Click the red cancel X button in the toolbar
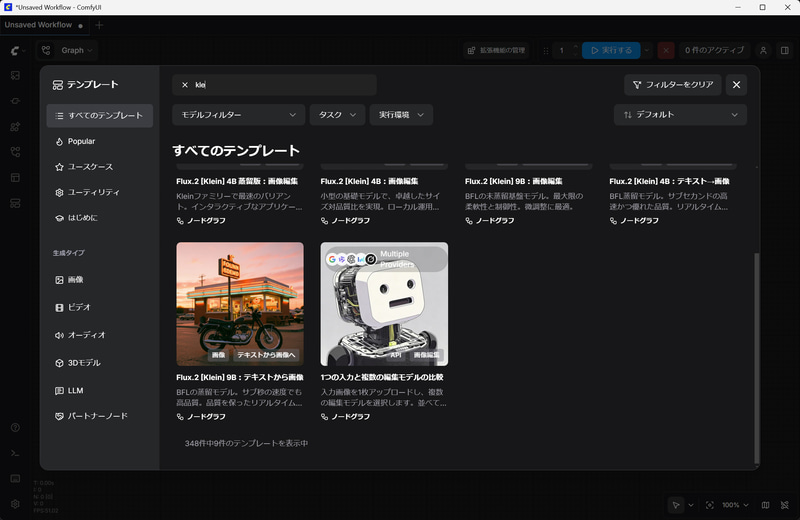The height and width of the screenshot is (520, 800). [x=666, y=51]
